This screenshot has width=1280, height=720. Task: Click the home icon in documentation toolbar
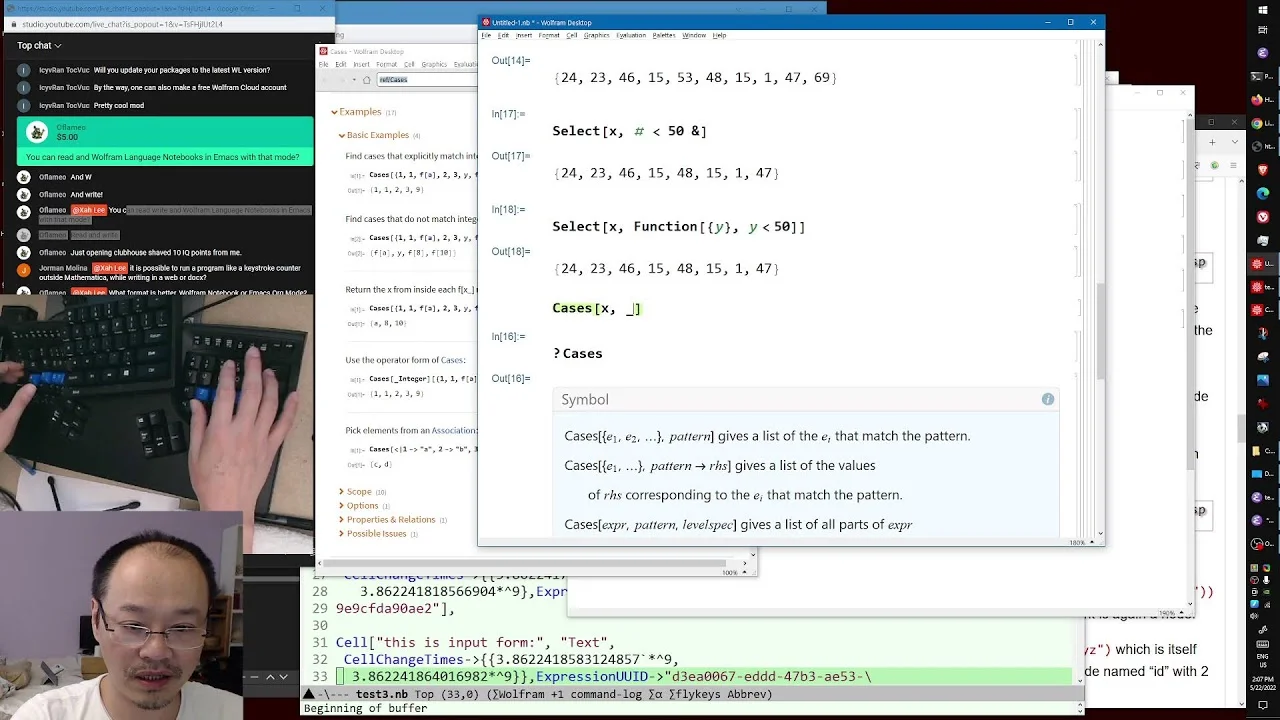pos(367,80)
